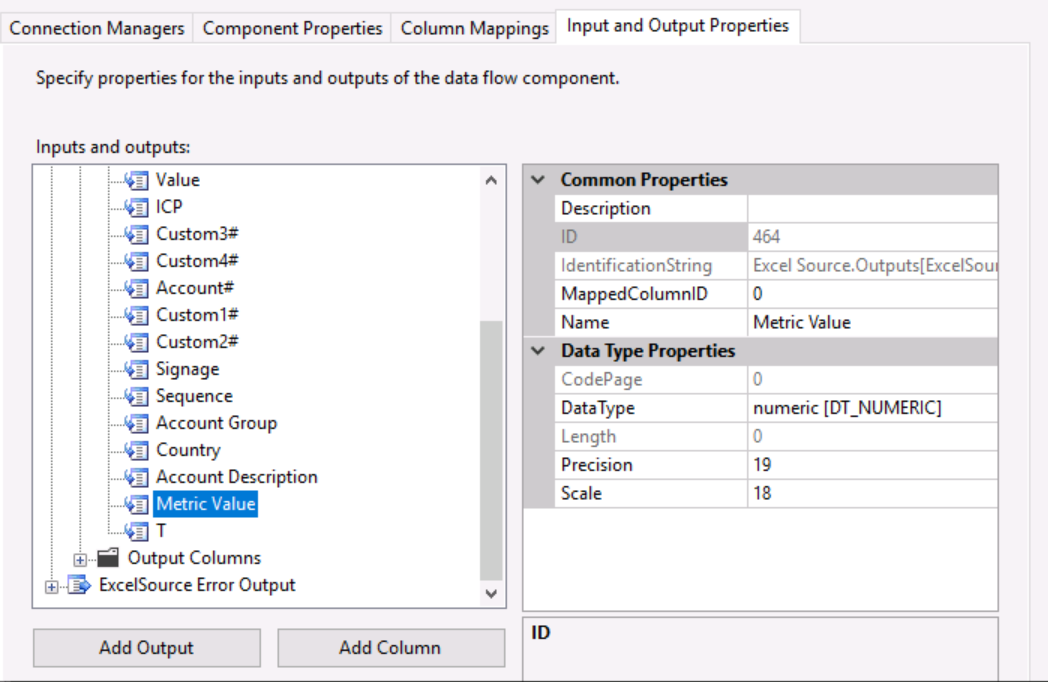Go to the Component Properties tab

click(292, 28)
